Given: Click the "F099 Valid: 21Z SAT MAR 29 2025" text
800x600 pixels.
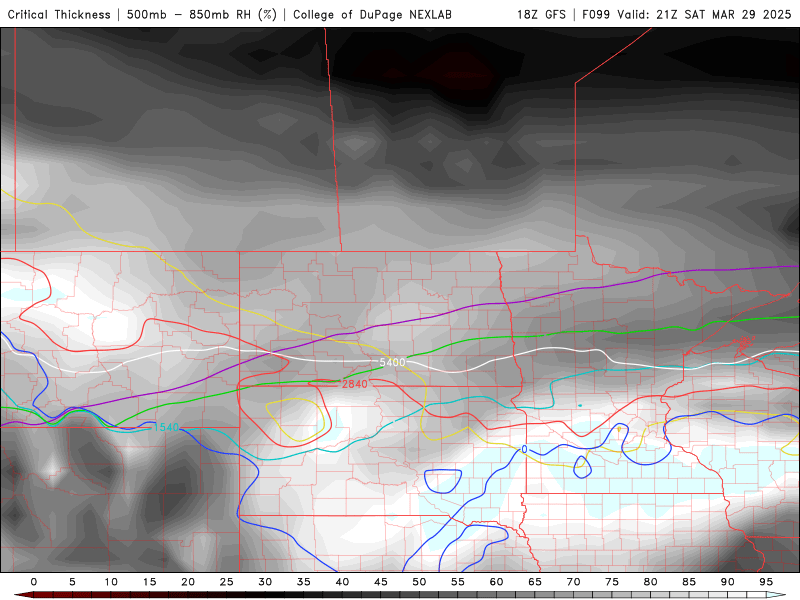Looking at the screenshot, I should click(687, 14).
